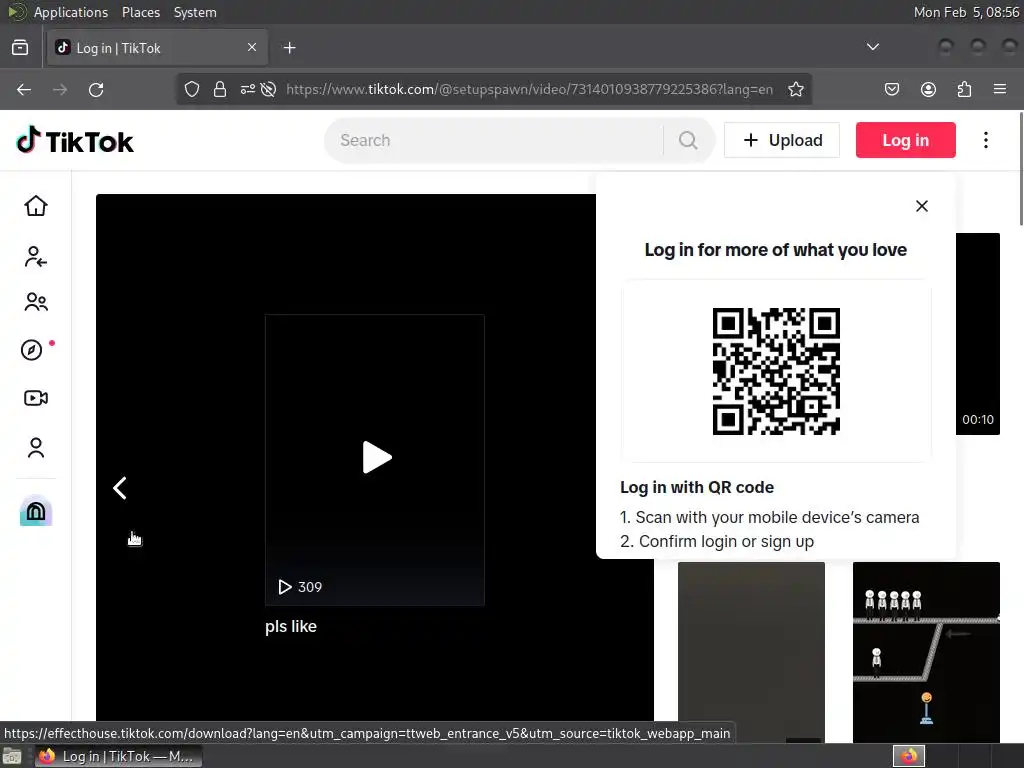Click the 'Log in with QR code' heading
Screen dimensions: 1024x768
[x=697, y=487]
